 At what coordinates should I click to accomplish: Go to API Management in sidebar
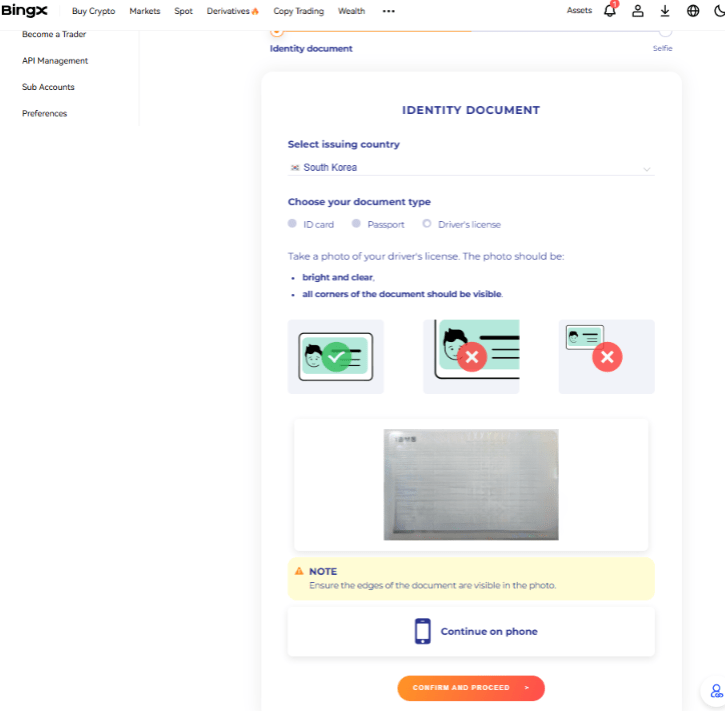tap(55, 61)
